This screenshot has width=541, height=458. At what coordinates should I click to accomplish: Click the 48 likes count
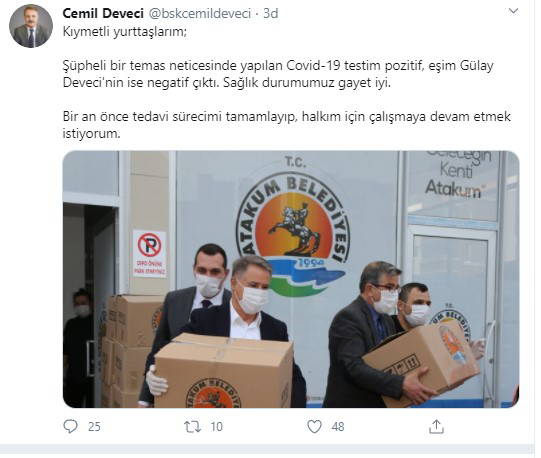[x=338, y=427]
